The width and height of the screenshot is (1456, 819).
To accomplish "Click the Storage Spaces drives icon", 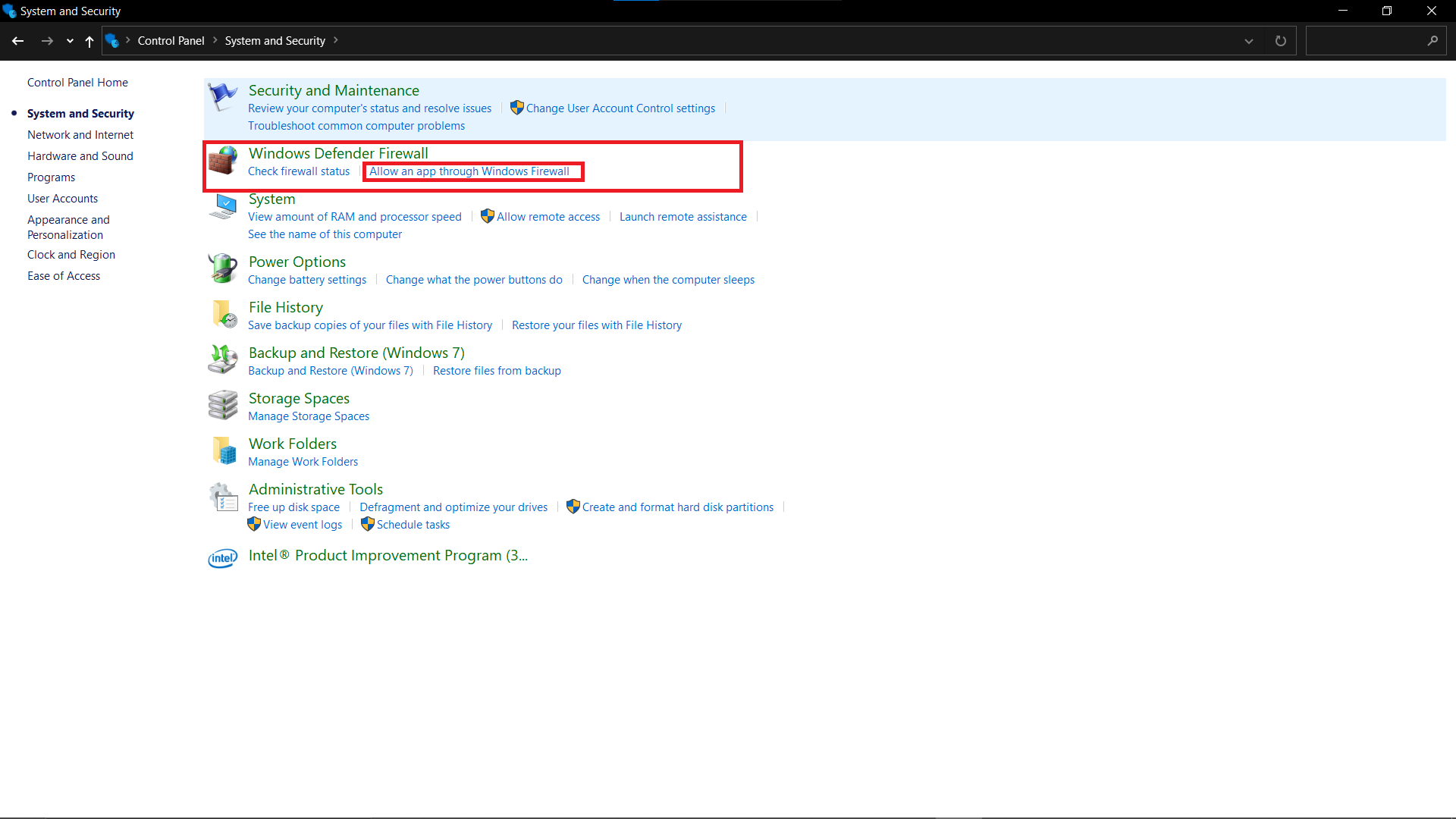I will click(223, 405).
